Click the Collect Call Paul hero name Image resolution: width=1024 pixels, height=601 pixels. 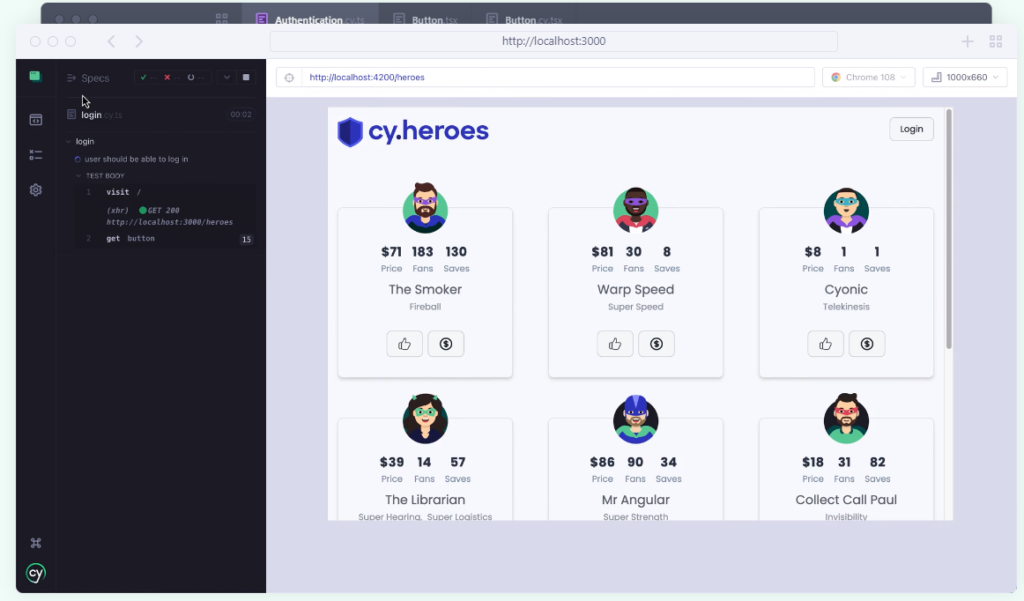click(846, 500)
